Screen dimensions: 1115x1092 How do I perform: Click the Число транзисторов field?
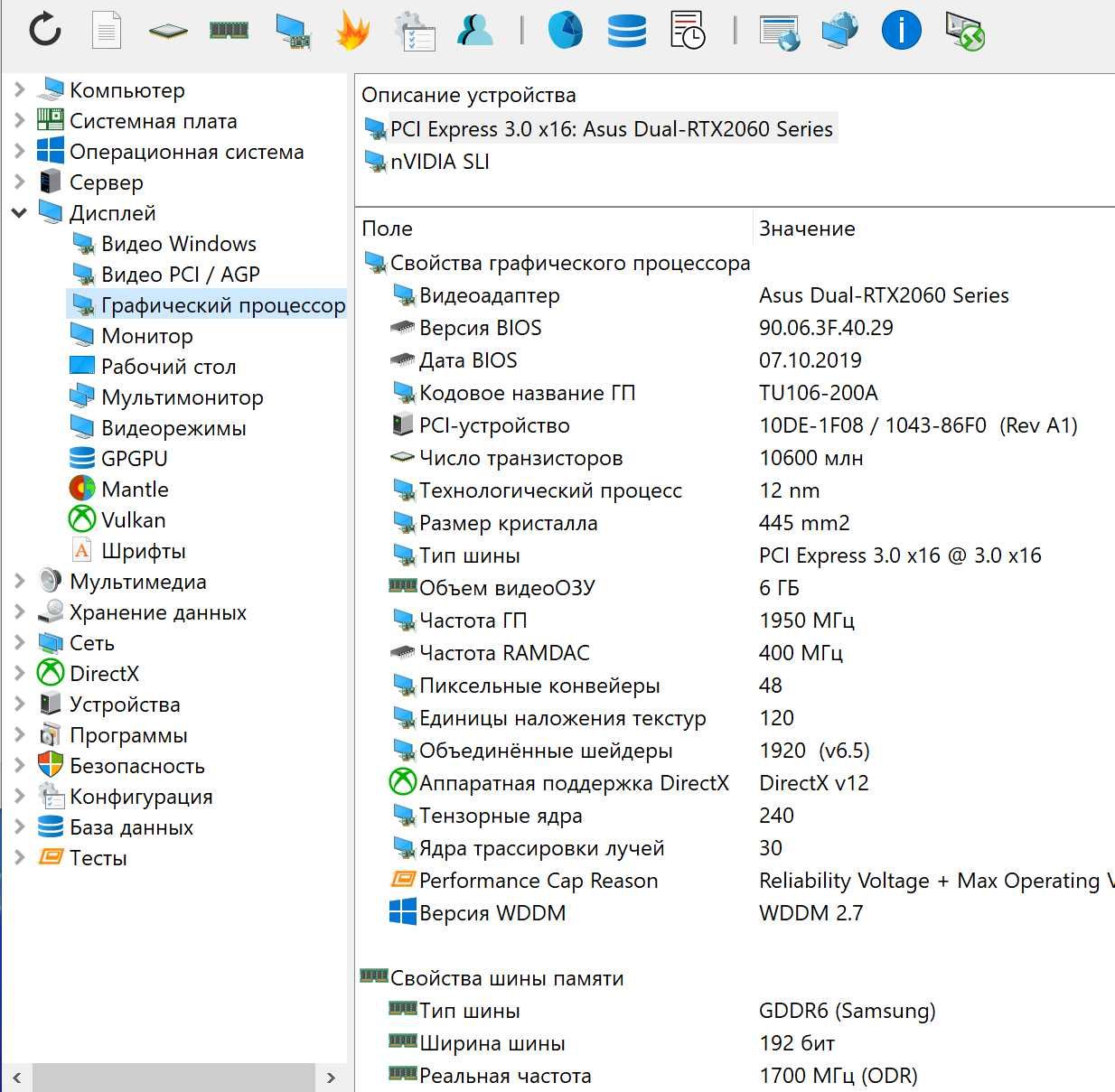tap(521, 458)
